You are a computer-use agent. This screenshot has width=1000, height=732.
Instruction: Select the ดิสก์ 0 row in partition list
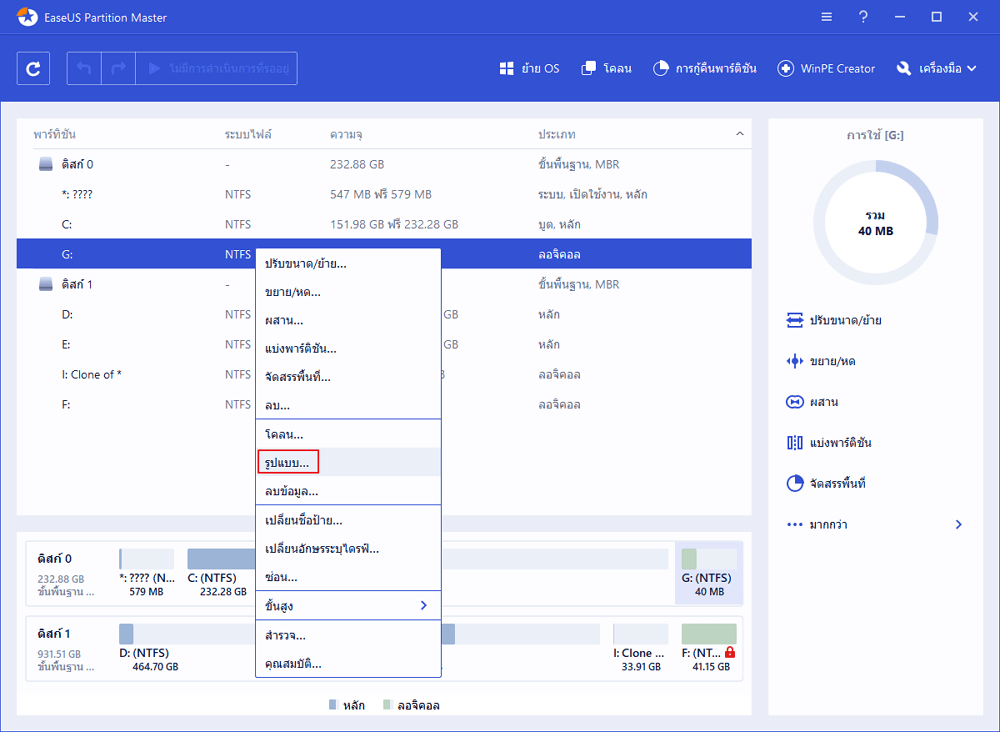point(384,164)
